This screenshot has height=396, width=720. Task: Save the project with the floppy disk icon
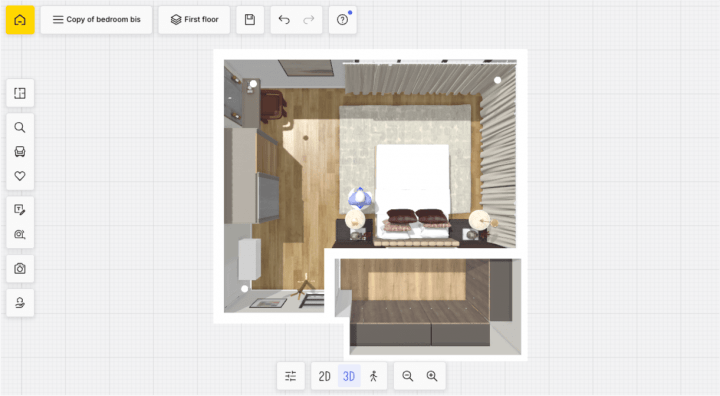[x=250, y=20]
